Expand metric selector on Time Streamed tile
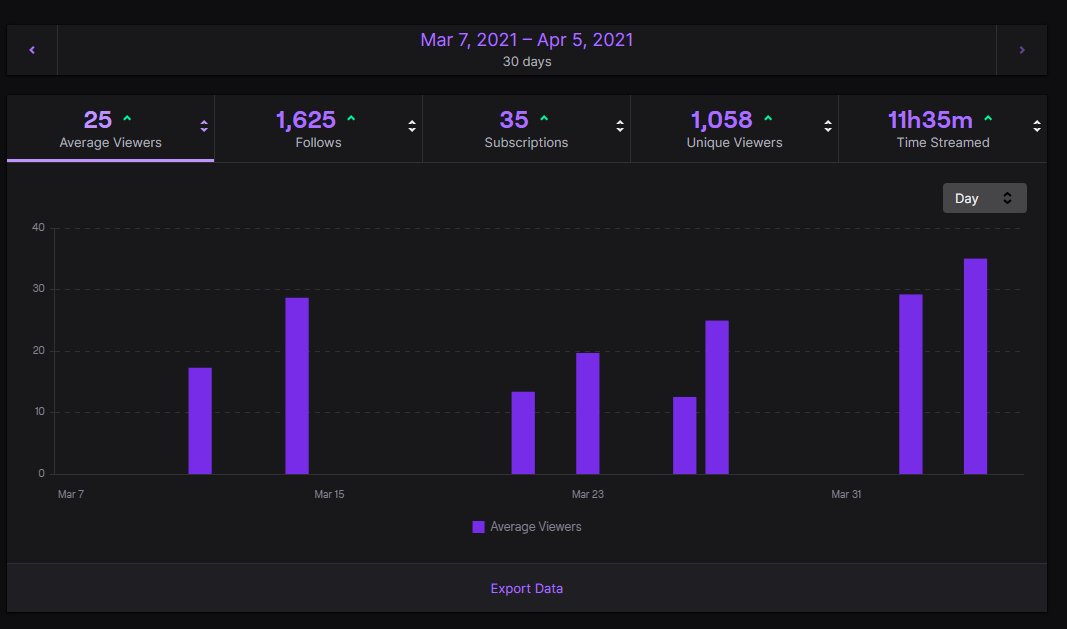The height and width of the screenshot is (629, 1067). click(1037, 127)
